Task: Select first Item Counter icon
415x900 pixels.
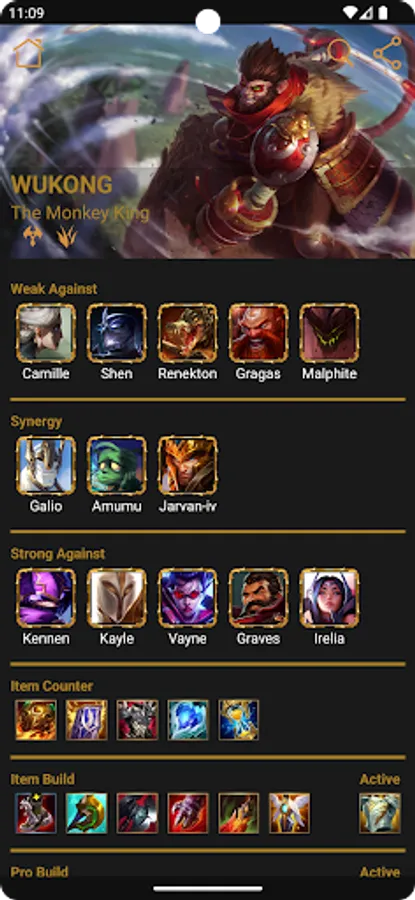Action: (x=36, y=720)
